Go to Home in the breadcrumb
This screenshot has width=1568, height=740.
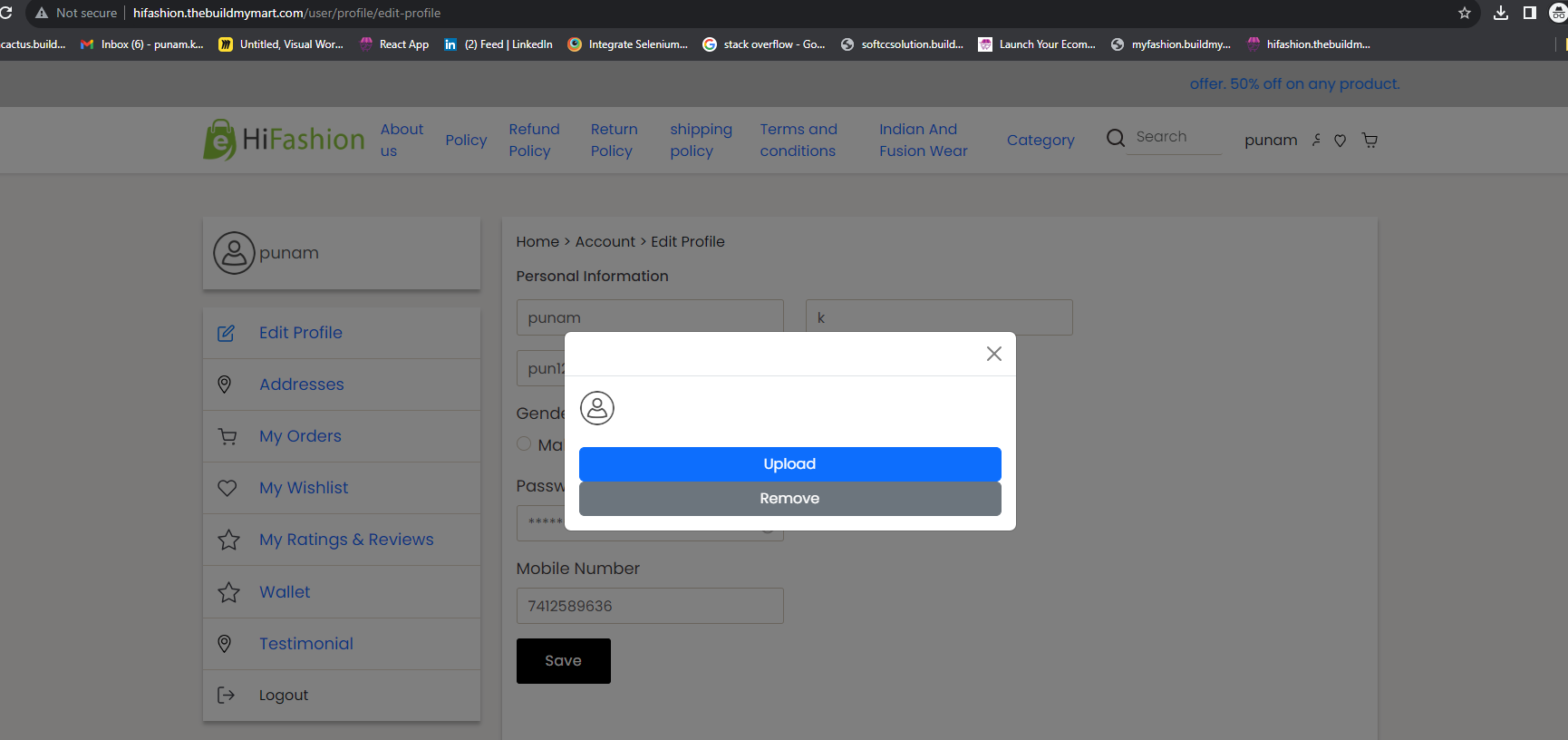click(x=537, y=242)
